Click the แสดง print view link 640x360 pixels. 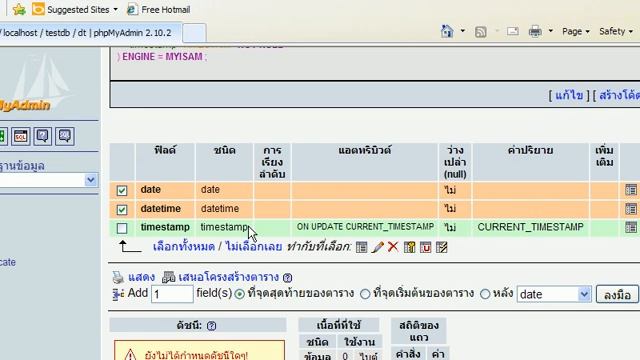click(x=142, y=277)
